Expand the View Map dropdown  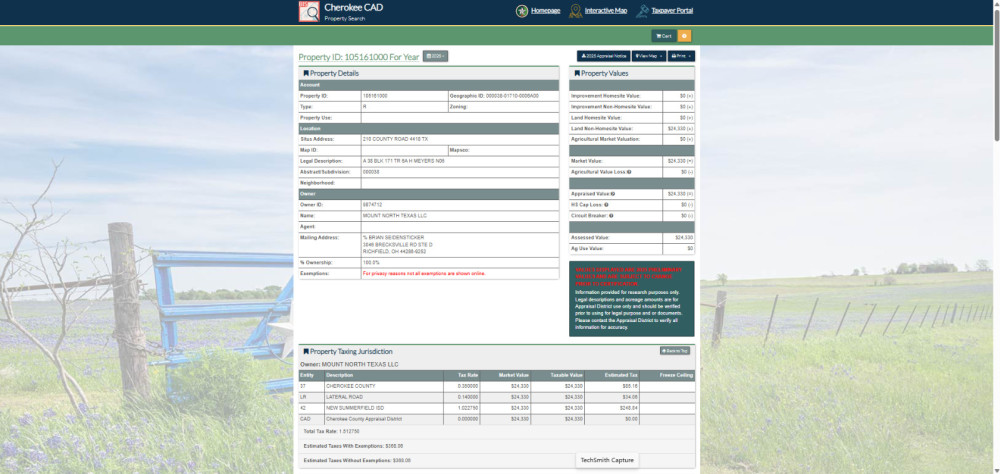pyautogui.click(x=649, y=56)
